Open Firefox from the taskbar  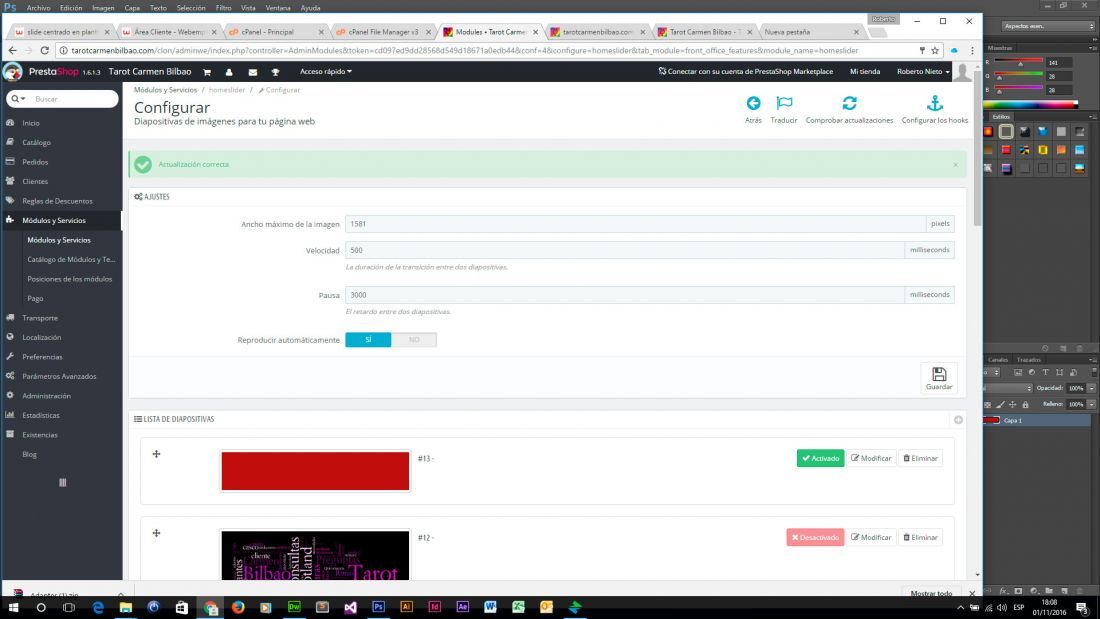coord(238,607)
